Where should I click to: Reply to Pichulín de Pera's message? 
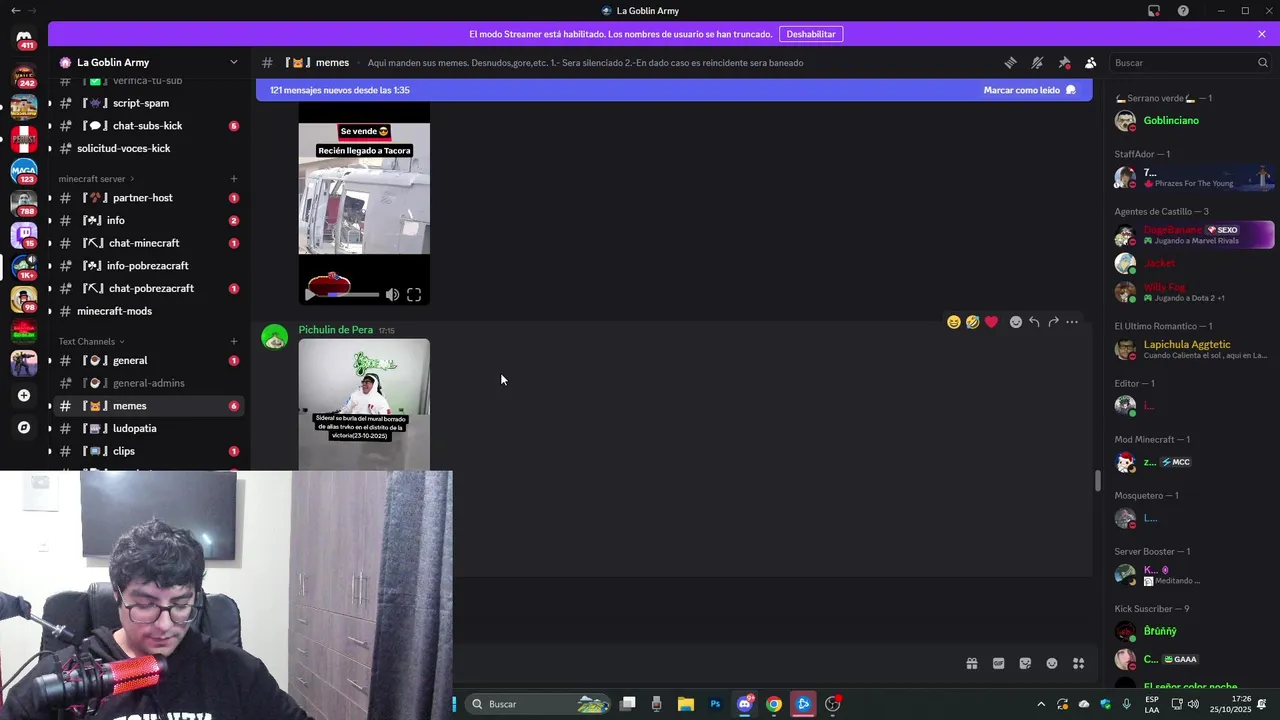(x=1034, y=322)
